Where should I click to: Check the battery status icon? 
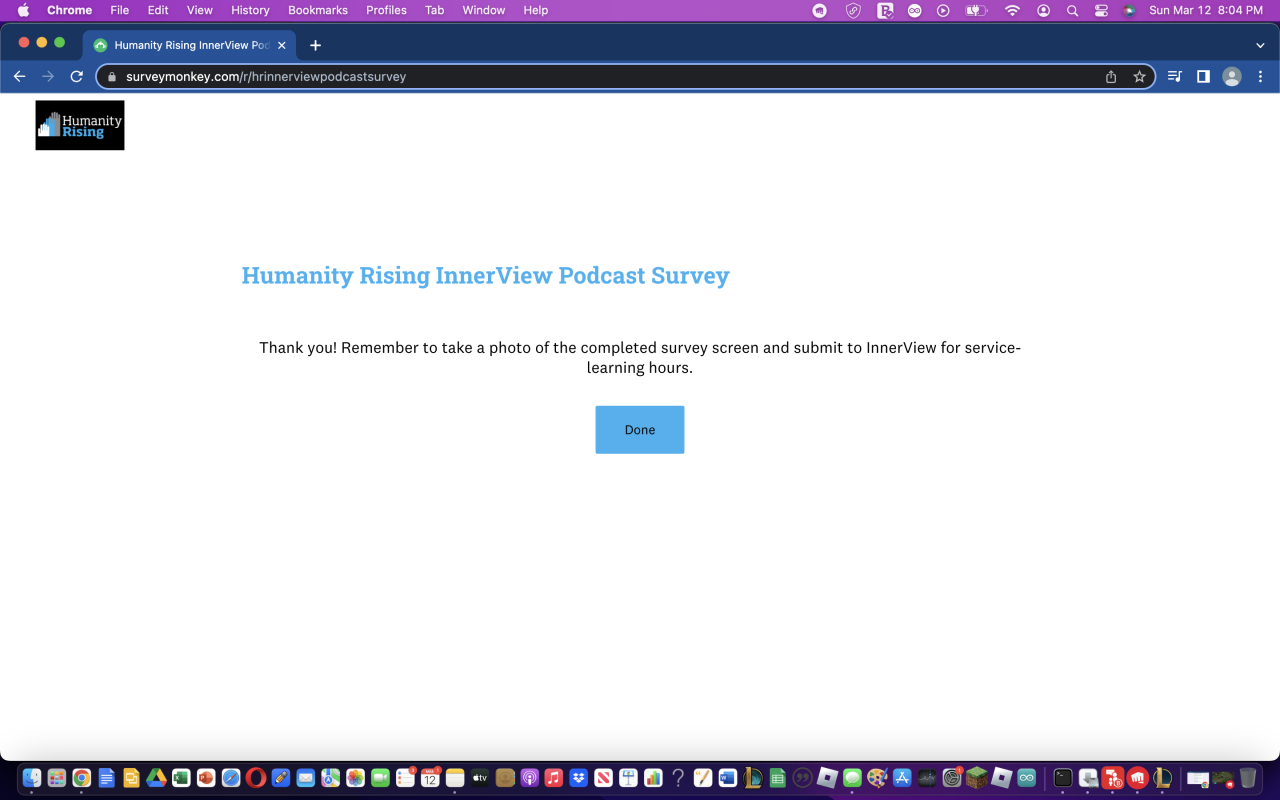coord(976,10)
